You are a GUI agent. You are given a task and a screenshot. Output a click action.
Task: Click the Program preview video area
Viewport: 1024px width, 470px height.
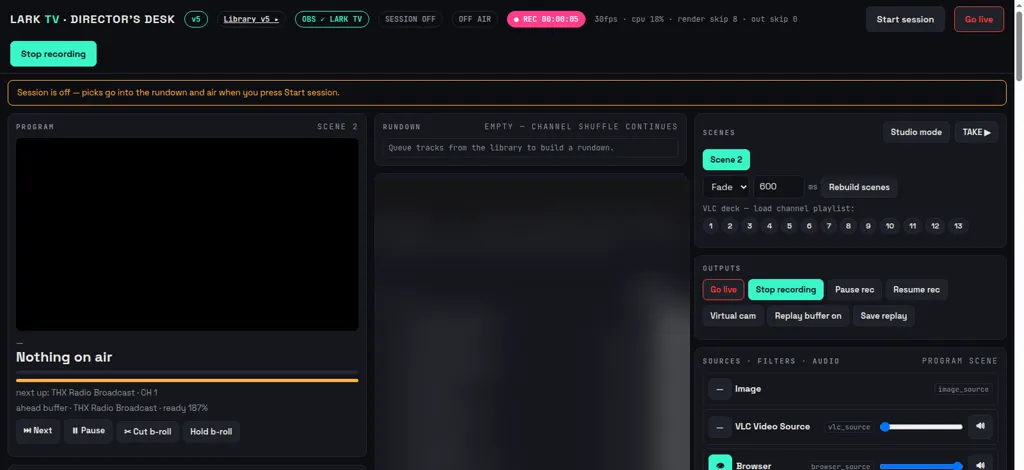coord(187,234)
